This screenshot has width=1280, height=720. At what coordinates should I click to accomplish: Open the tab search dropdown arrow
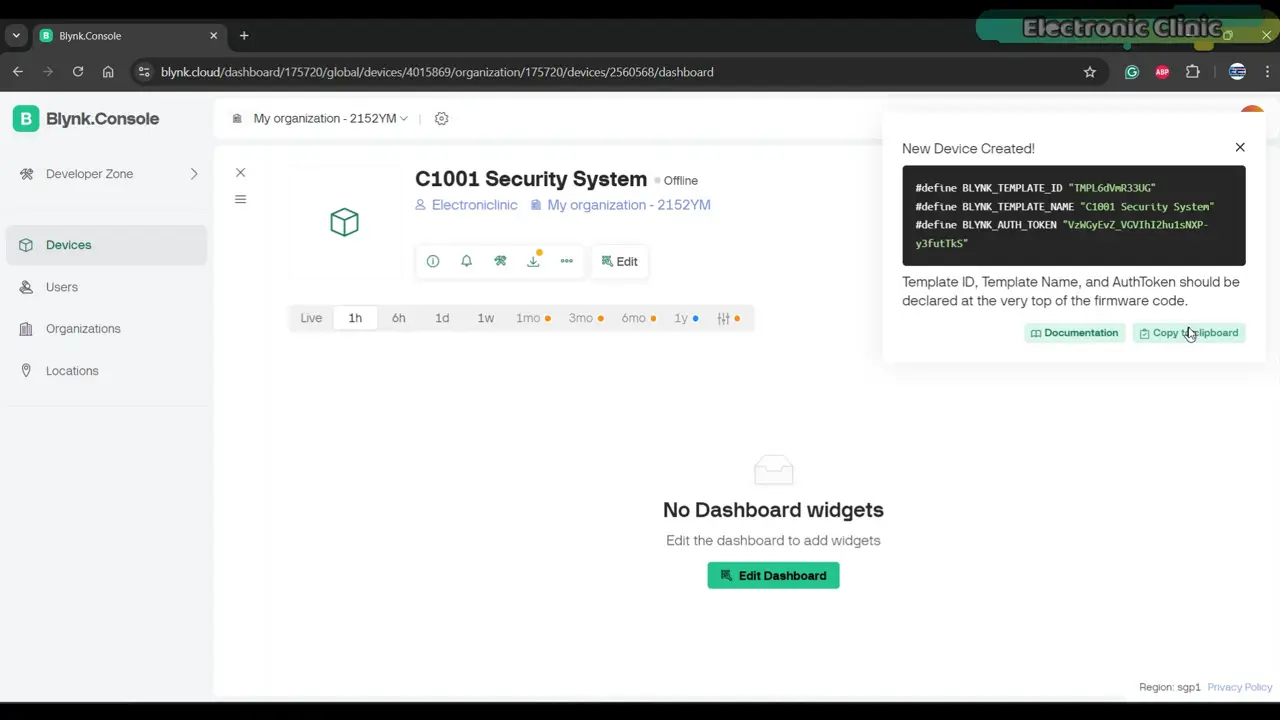point(16,36)
